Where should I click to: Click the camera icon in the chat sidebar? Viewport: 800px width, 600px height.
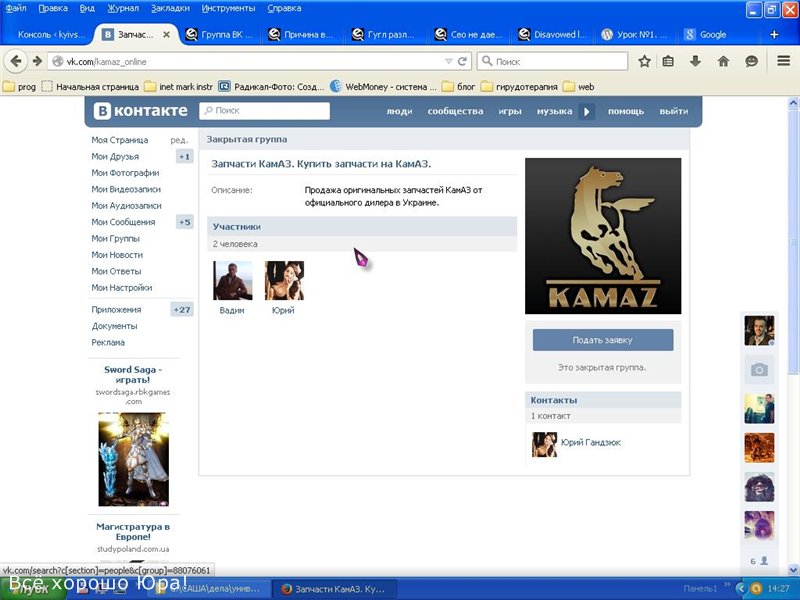pyautogui.click(x=759, y=369)
